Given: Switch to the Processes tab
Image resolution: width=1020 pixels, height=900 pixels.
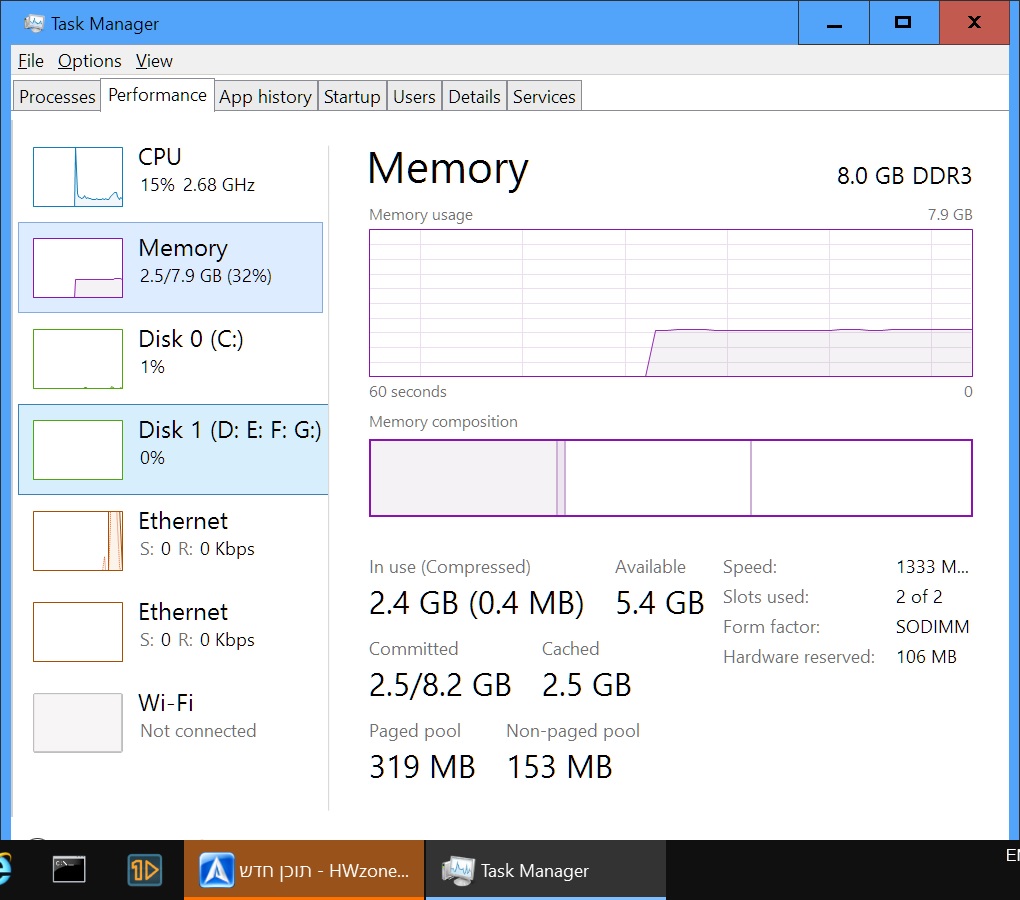Looking at the screenshot, I should pos(57,96).
